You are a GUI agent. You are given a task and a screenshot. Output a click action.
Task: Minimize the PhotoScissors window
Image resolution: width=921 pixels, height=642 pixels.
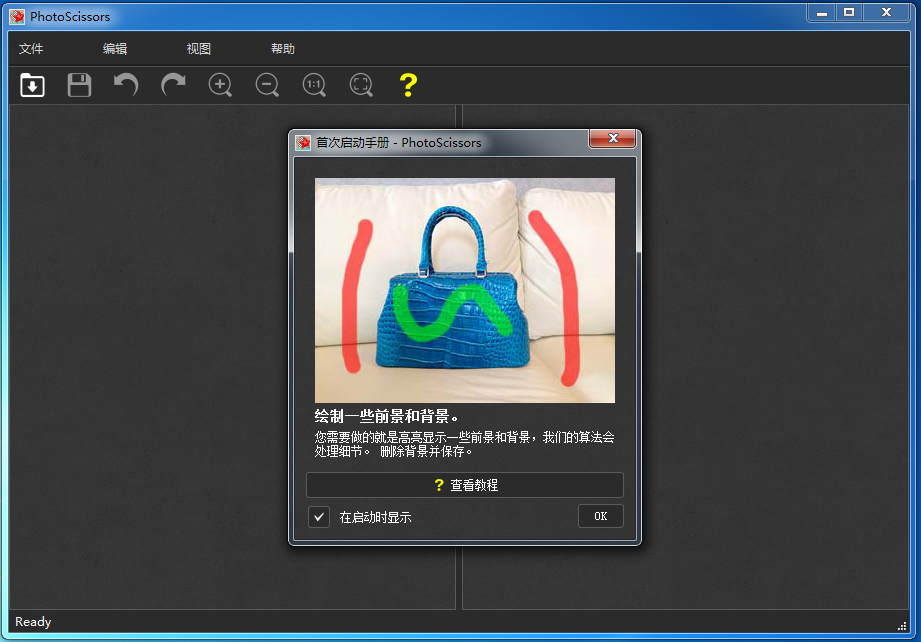tap(822, 13)
